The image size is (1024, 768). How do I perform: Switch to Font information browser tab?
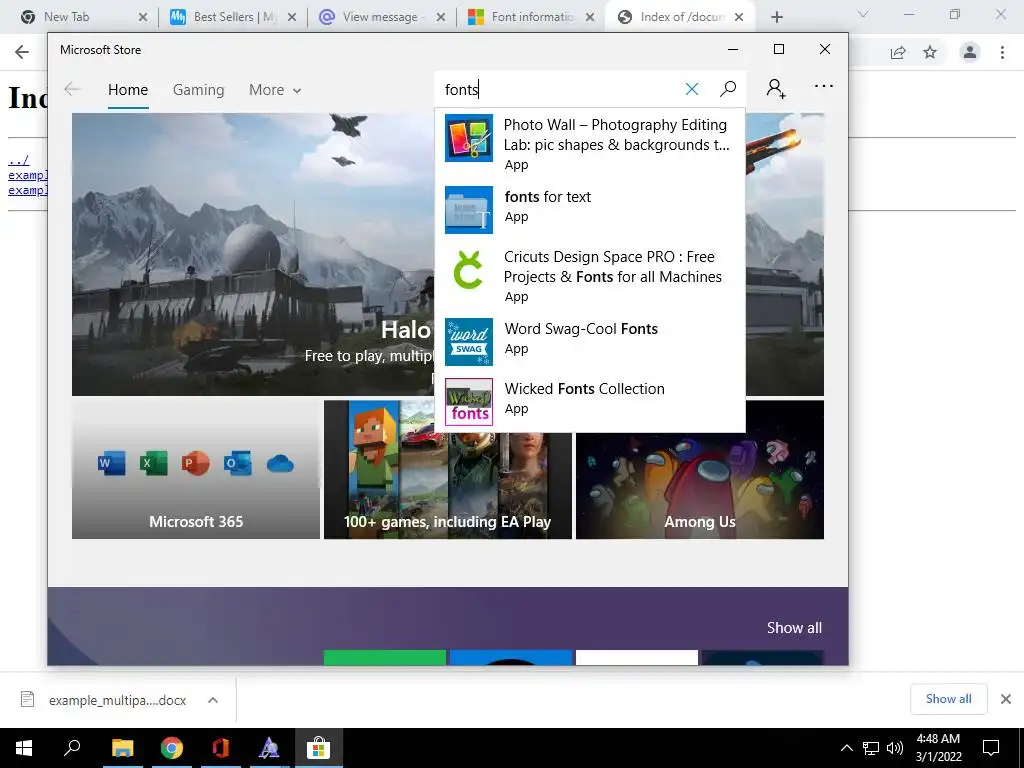532,17
